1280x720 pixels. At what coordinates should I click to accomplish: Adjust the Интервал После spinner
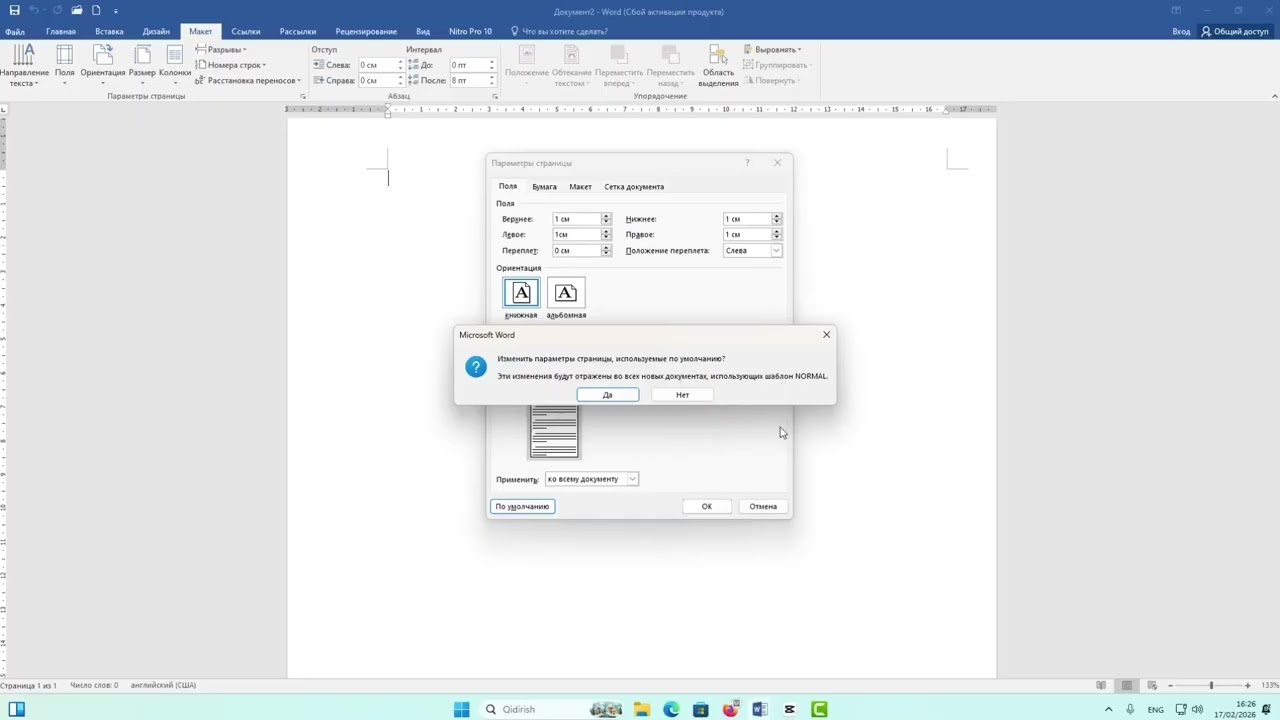491,80
